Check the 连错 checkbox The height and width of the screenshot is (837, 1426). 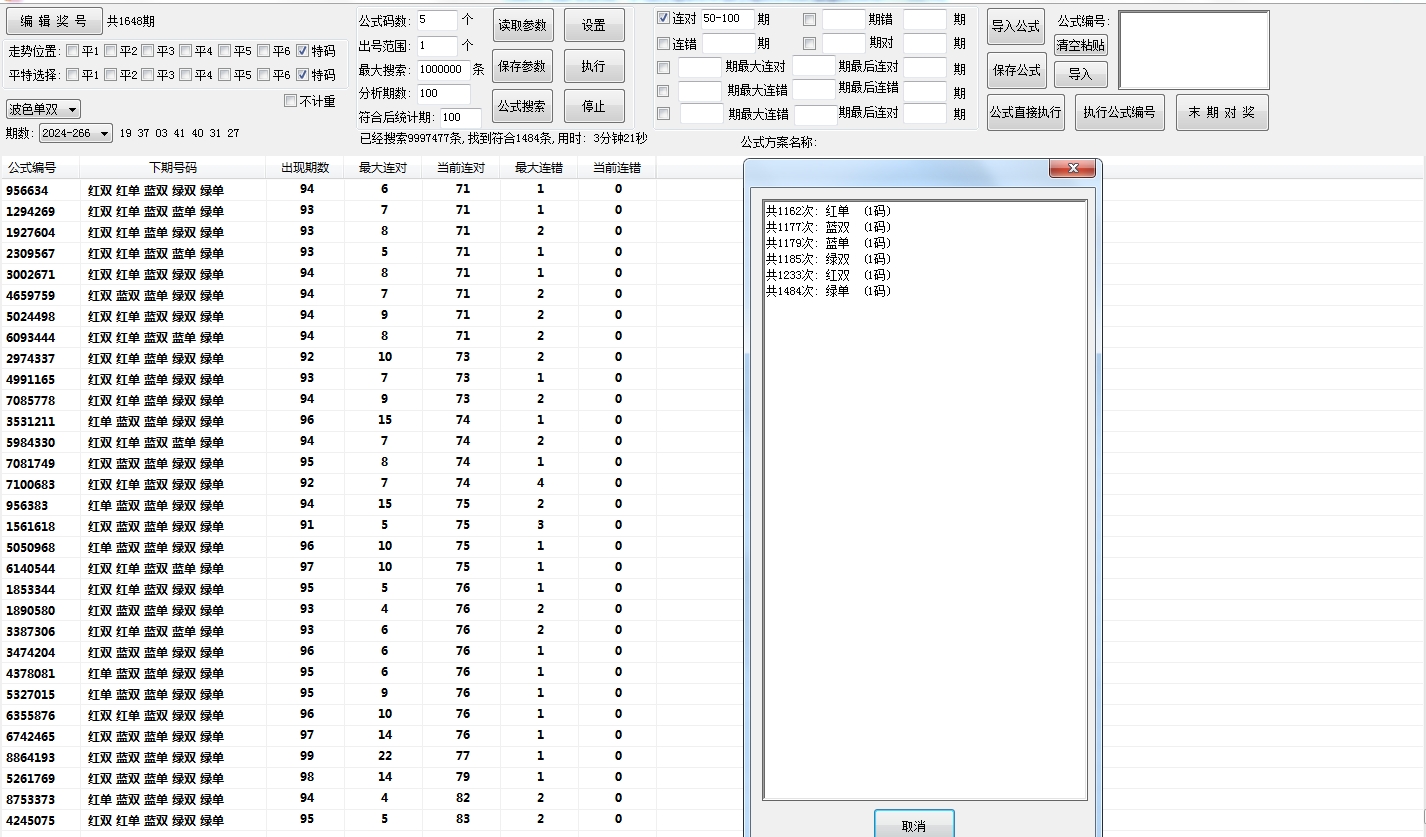[664, 44]
